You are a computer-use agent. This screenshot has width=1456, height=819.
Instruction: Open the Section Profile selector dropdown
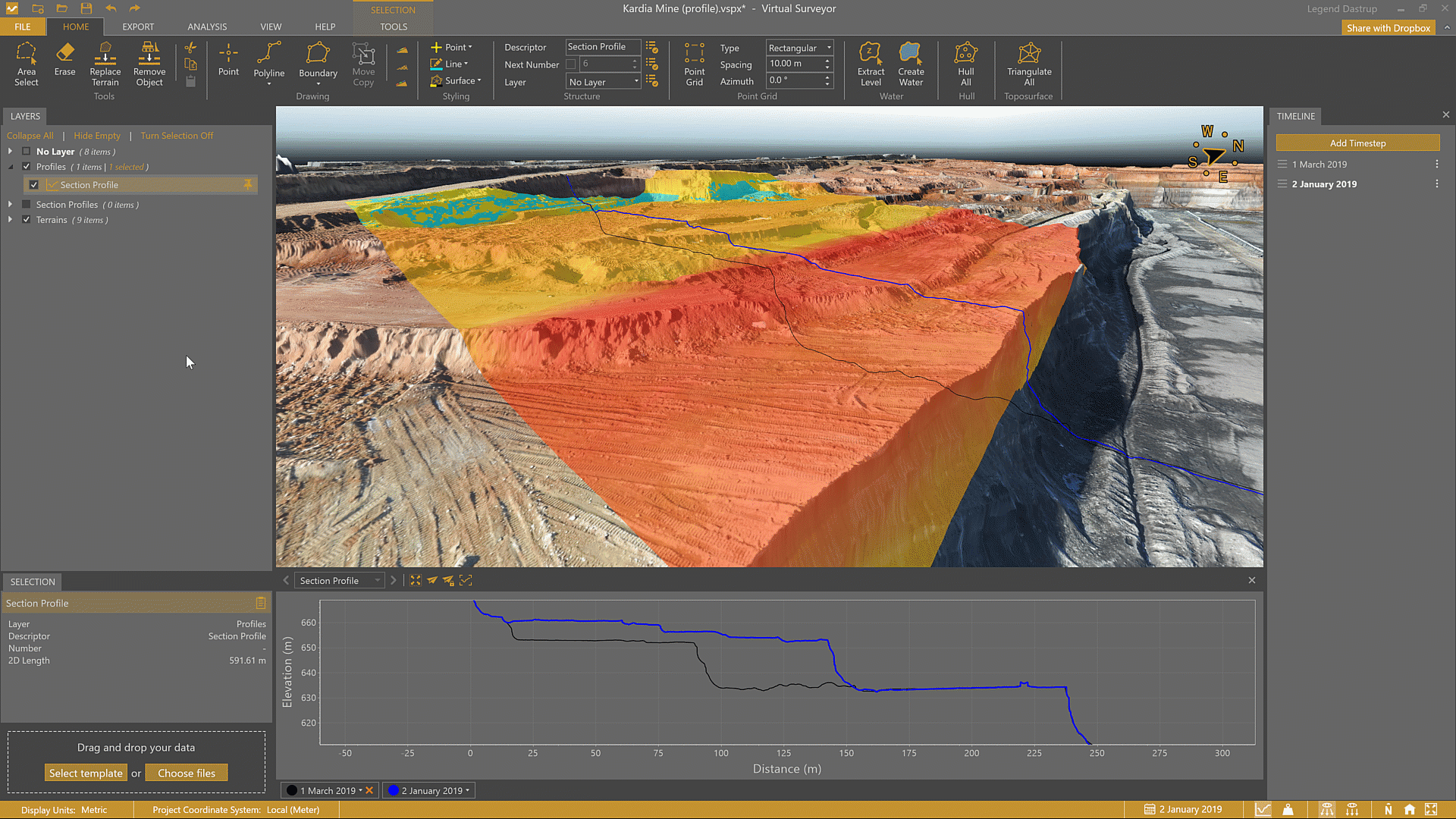pyautogui.click(x=340, y=581)
